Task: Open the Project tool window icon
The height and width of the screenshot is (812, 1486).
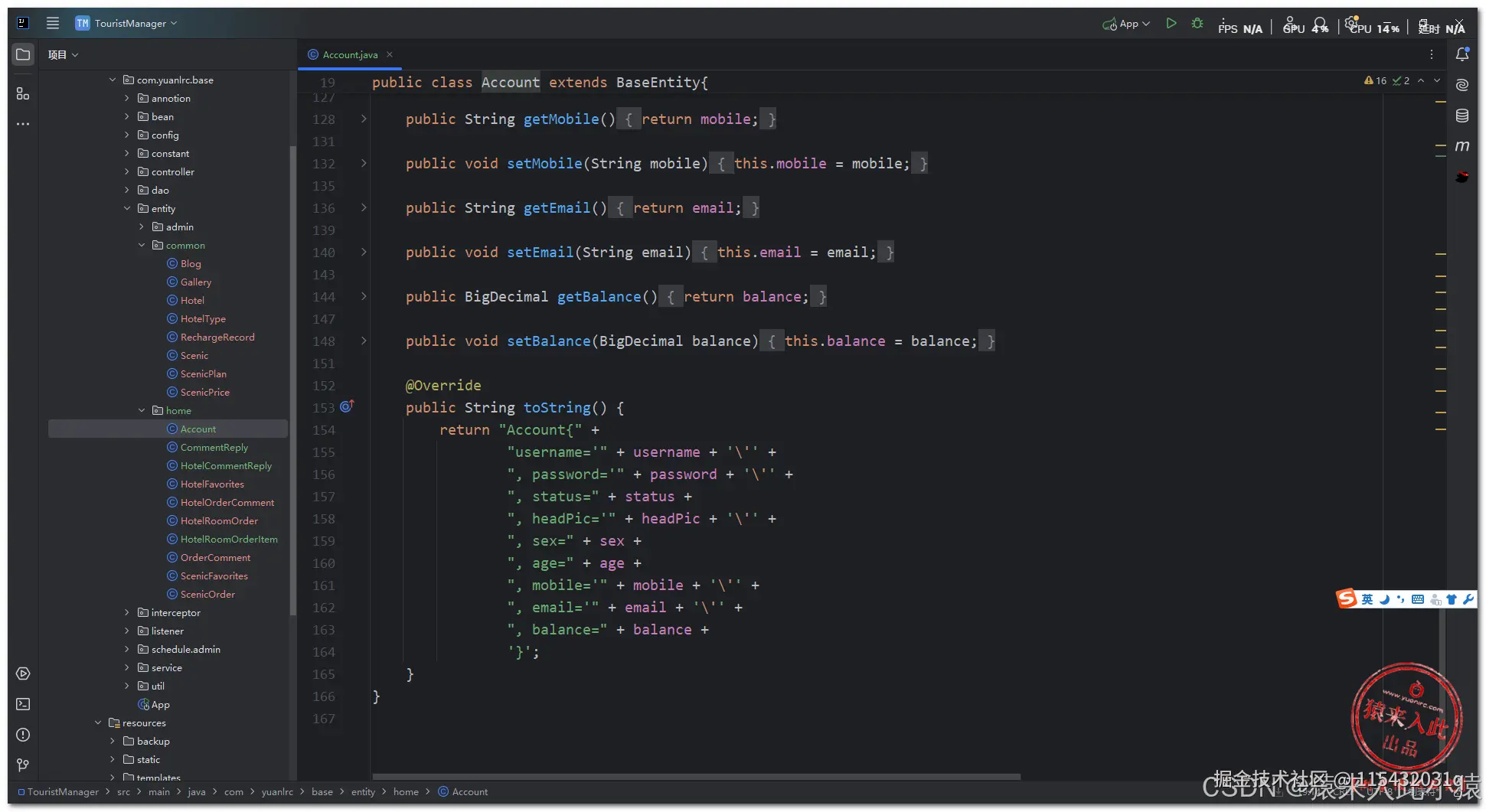Action: [23, 54]
